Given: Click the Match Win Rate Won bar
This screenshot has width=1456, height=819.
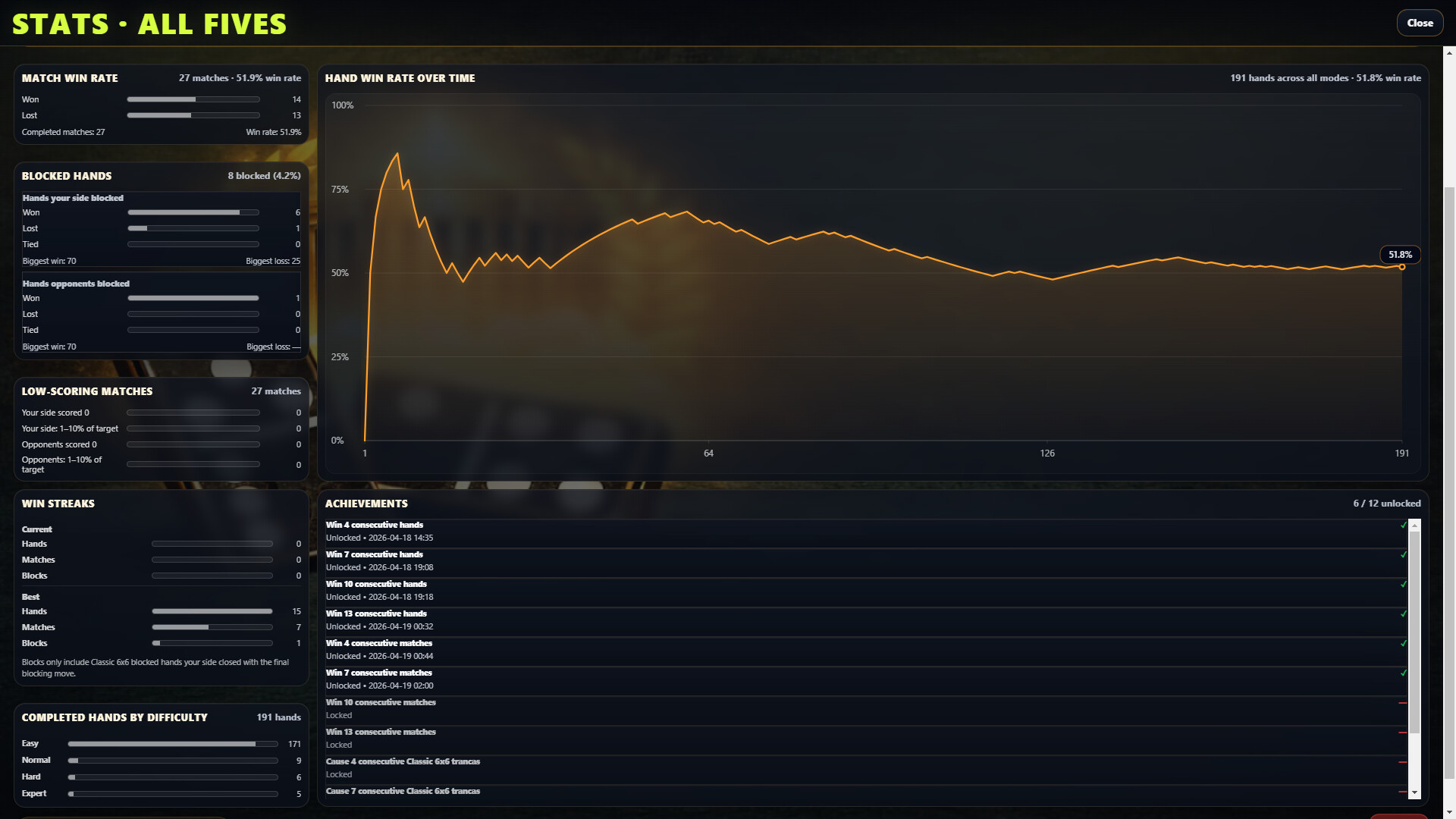Looking at the screenshot, I should (x=193, y=99).
